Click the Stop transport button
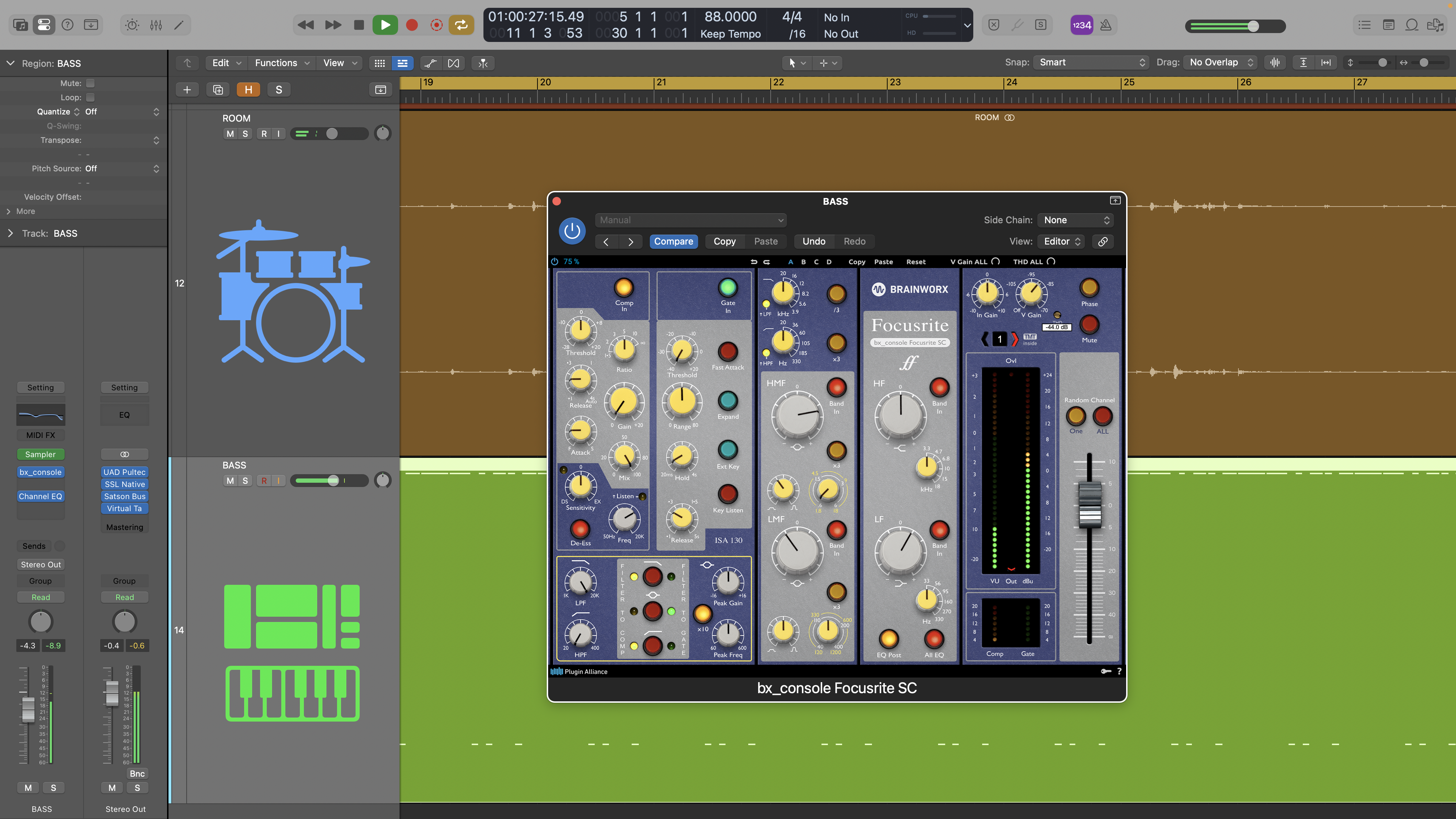Image resolution: width=1456 pixels, height=819 pixels. 358,25
